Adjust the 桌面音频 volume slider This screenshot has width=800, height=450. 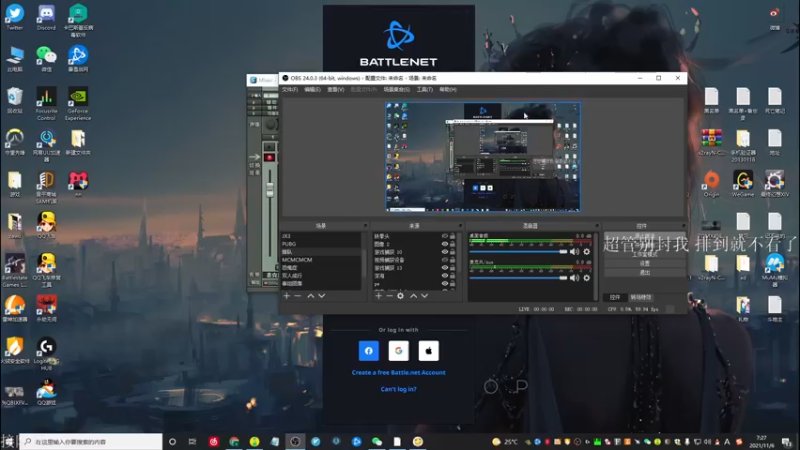[x=518, y=252]
